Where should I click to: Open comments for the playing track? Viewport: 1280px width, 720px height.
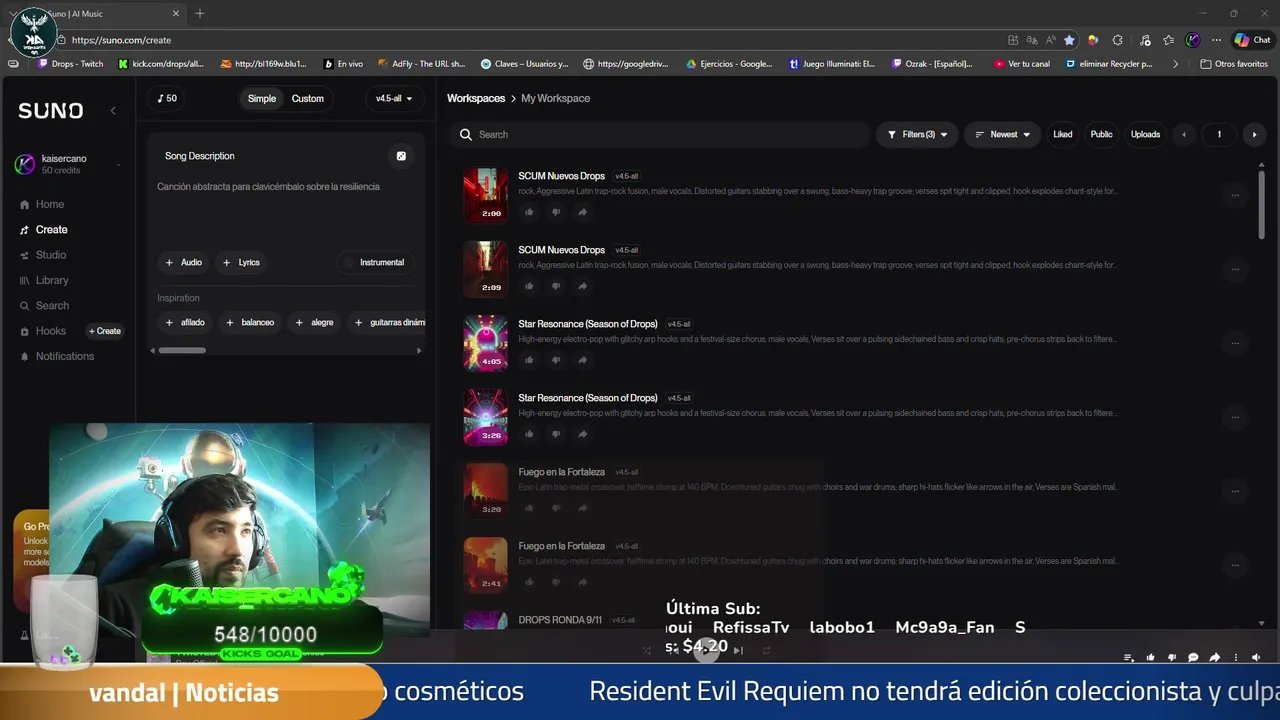coord(1193,658)
